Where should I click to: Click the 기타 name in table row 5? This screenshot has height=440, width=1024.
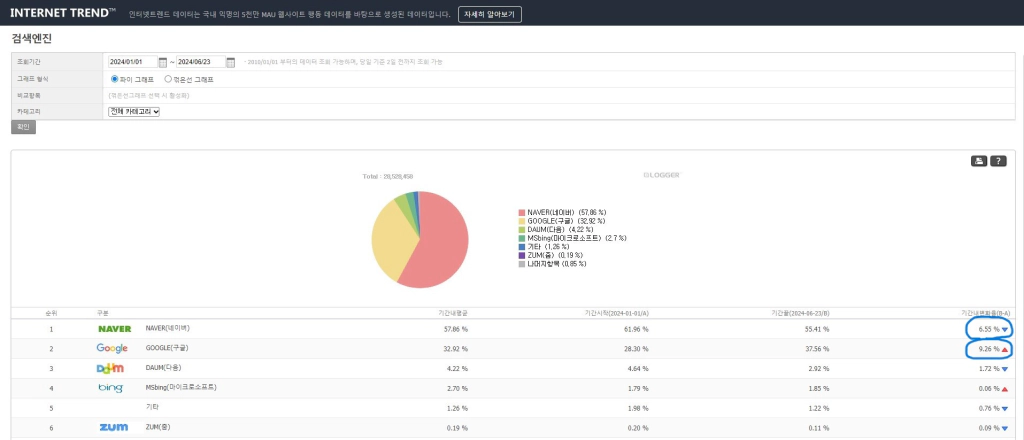[152, 407]
